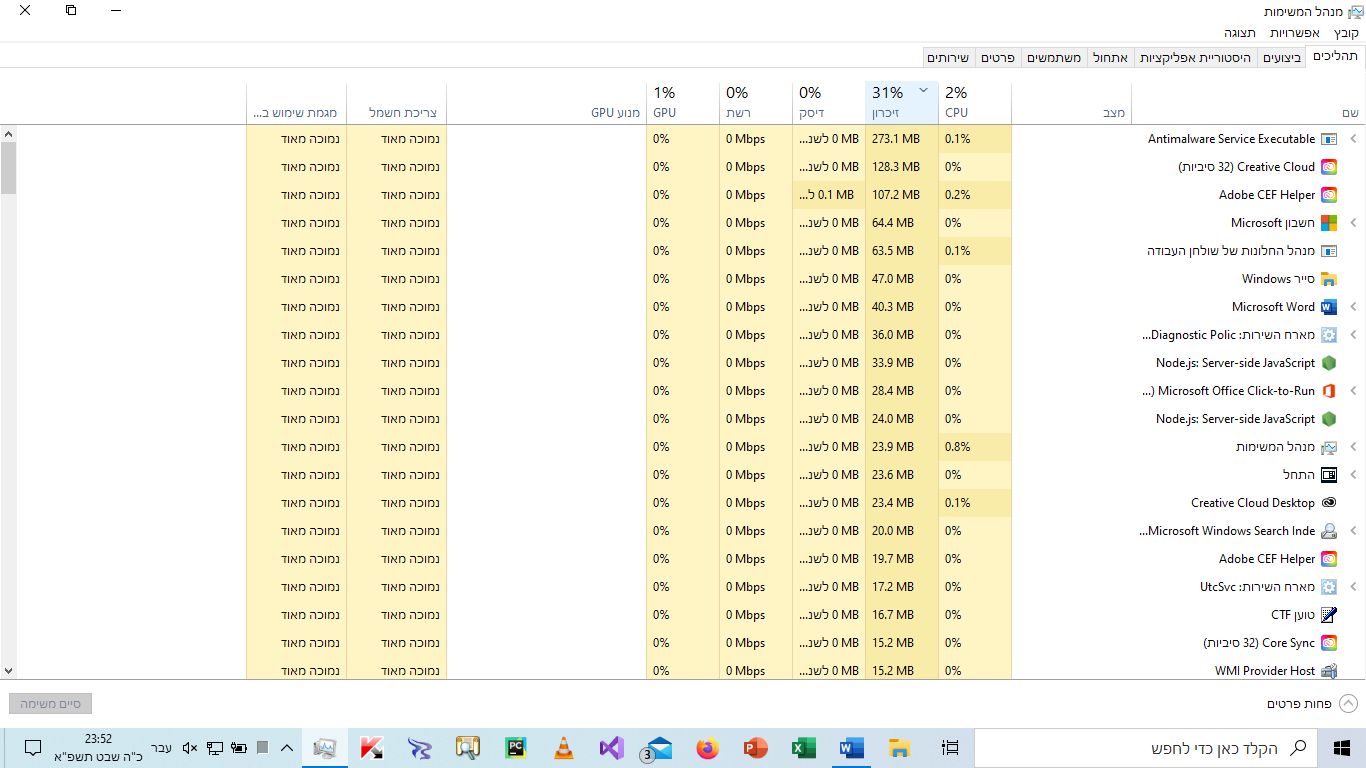Click the Adobe CEF Helper icon using 19.7 MB
Image resolution: width=1366 pixels, height=768 pixels.
coord(1329,559)
